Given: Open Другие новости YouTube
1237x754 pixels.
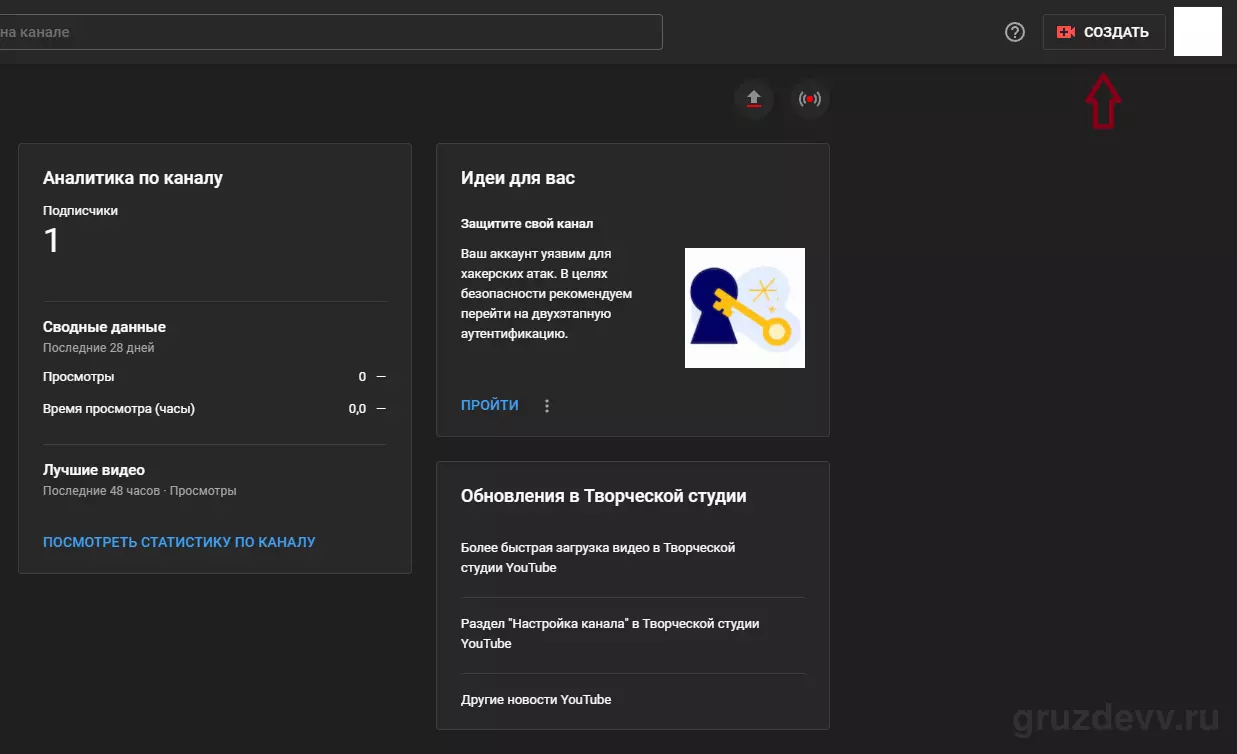Looking at the screenshot, I should point(536,699).
